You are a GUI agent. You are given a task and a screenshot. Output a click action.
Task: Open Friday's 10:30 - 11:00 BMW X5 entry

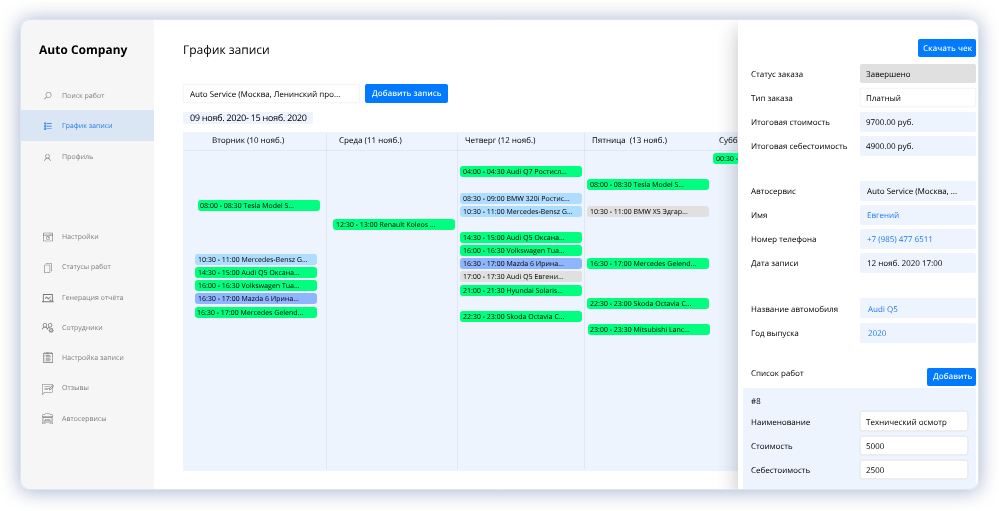tap(648, 212)
